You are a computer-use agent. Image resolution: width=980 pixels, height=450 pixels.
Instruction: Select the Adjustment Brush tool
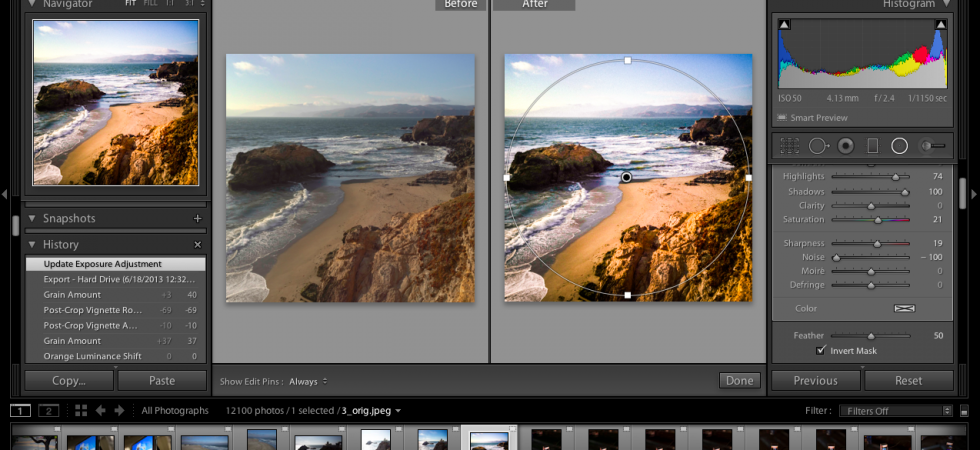pyautogui.click(x=932, y=146)
